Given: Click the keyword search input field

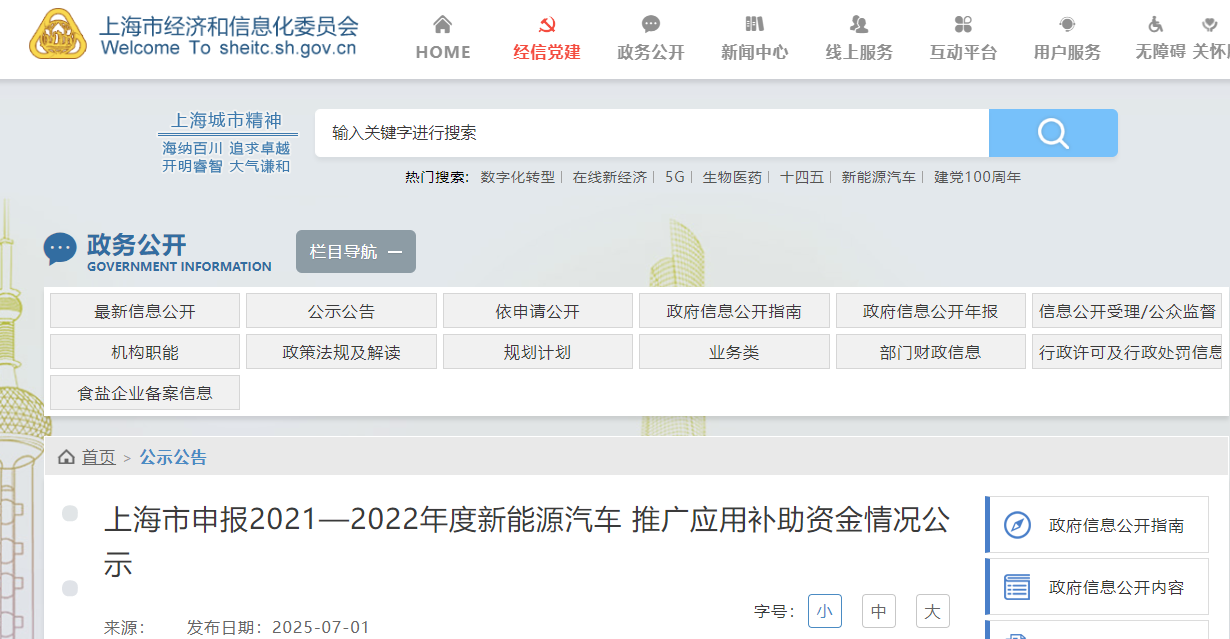Looking at the screenshot, I should (651, 133).
